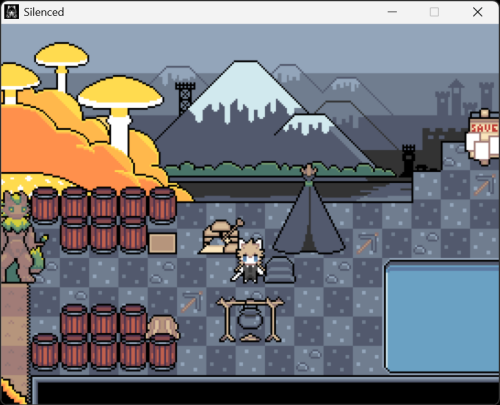Click the wooden crate next to barrels

coord(162,243)
